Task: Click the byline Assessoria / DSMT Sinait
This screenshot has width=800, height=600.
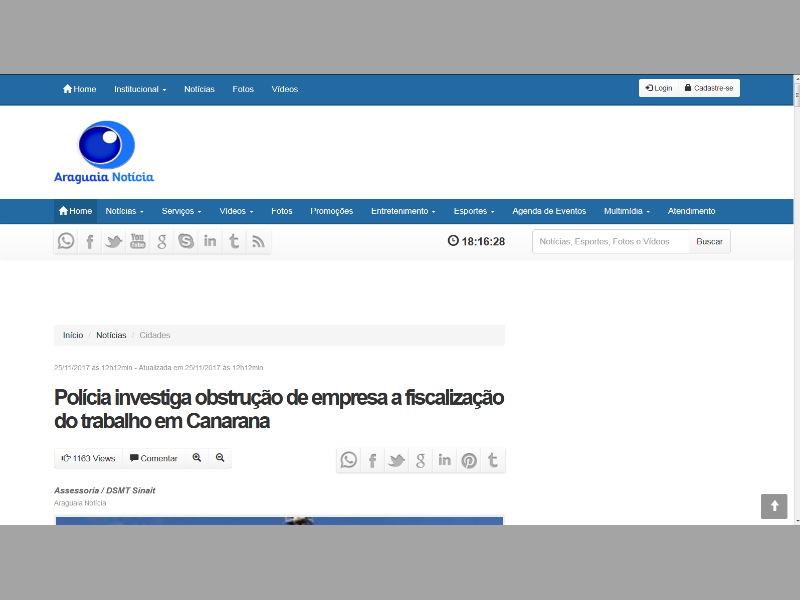Action: (x=105, y=490)
